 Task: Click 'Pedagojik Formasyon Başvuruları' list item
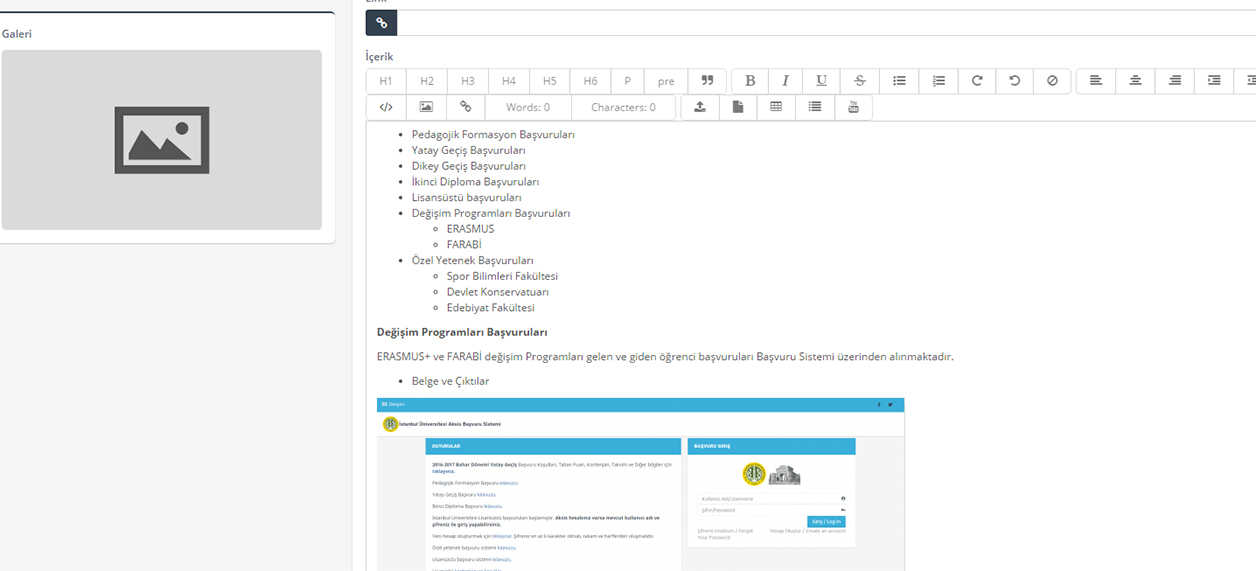click(x=493, y=134)
